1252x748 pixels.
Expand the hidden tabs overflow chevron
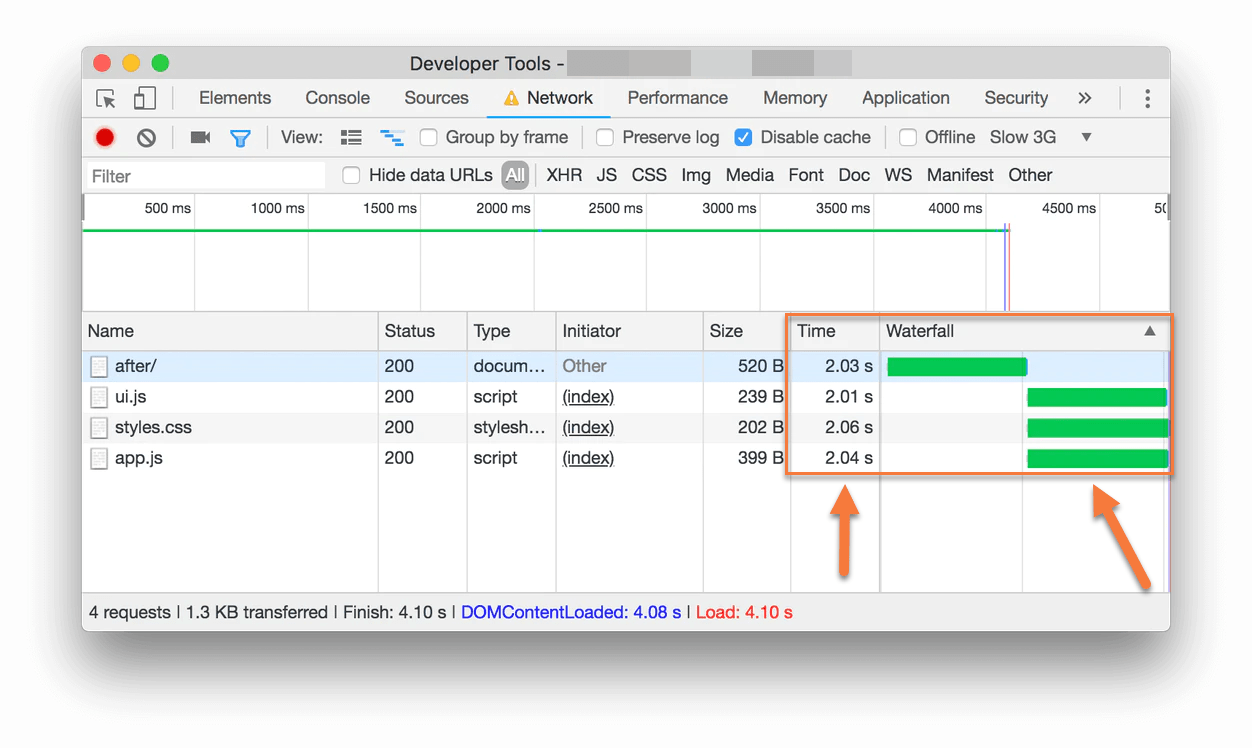coord(1084,98)
